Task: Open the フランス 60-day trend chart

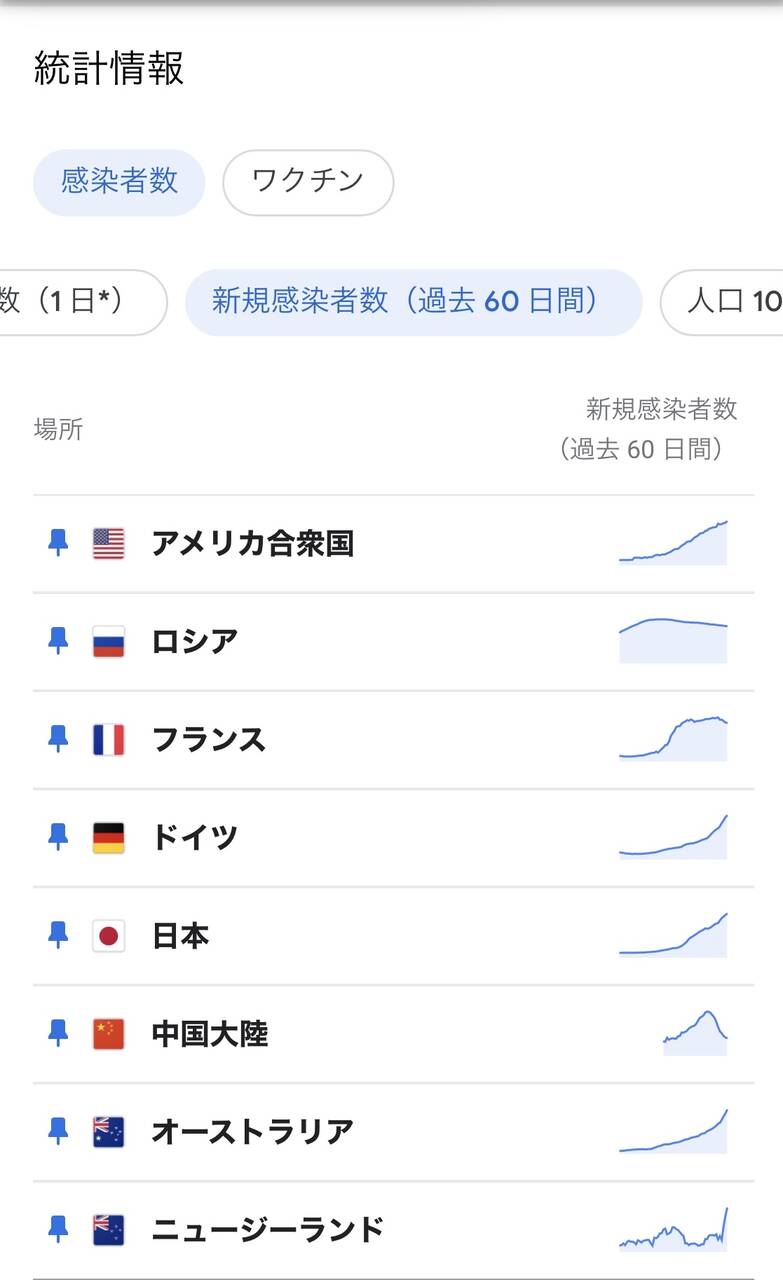Action: tap(673, 739)
